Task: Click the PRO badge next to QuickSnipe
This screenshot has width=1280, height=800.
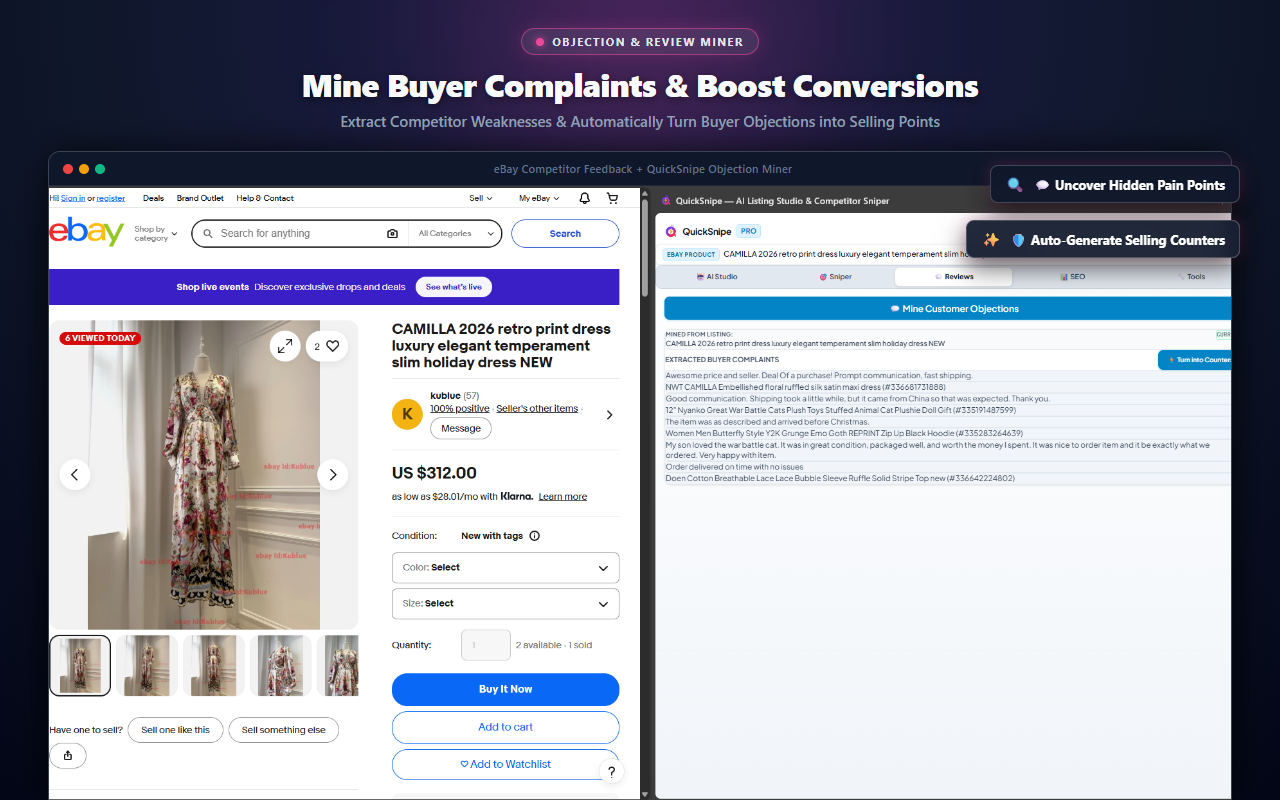Action: tap(749, 231)
